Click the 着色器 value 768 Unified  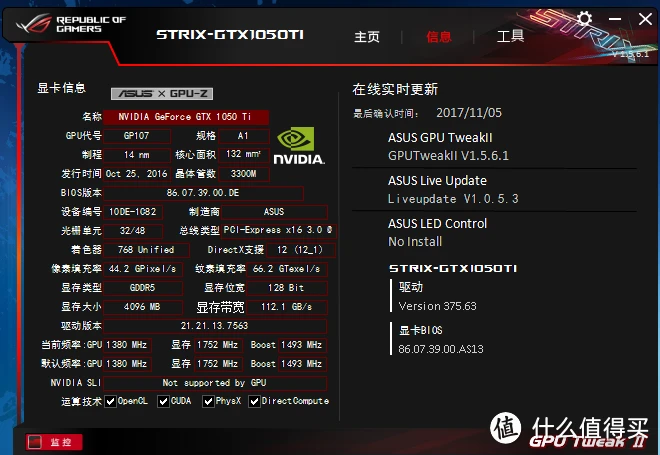click(146, 250)
